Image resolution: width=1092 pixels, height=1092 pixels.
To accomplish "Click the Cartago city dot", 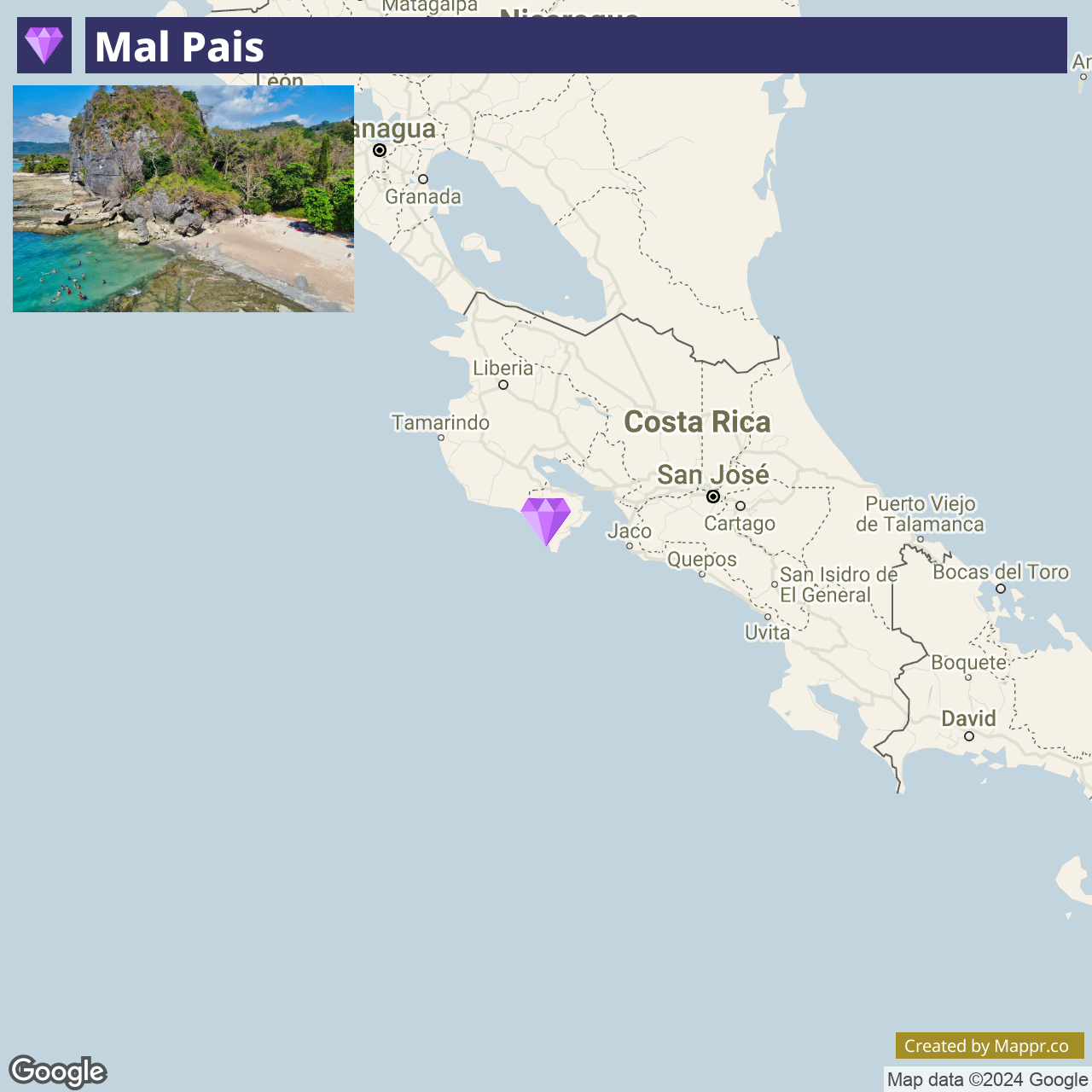I will (x=741, y=506).
